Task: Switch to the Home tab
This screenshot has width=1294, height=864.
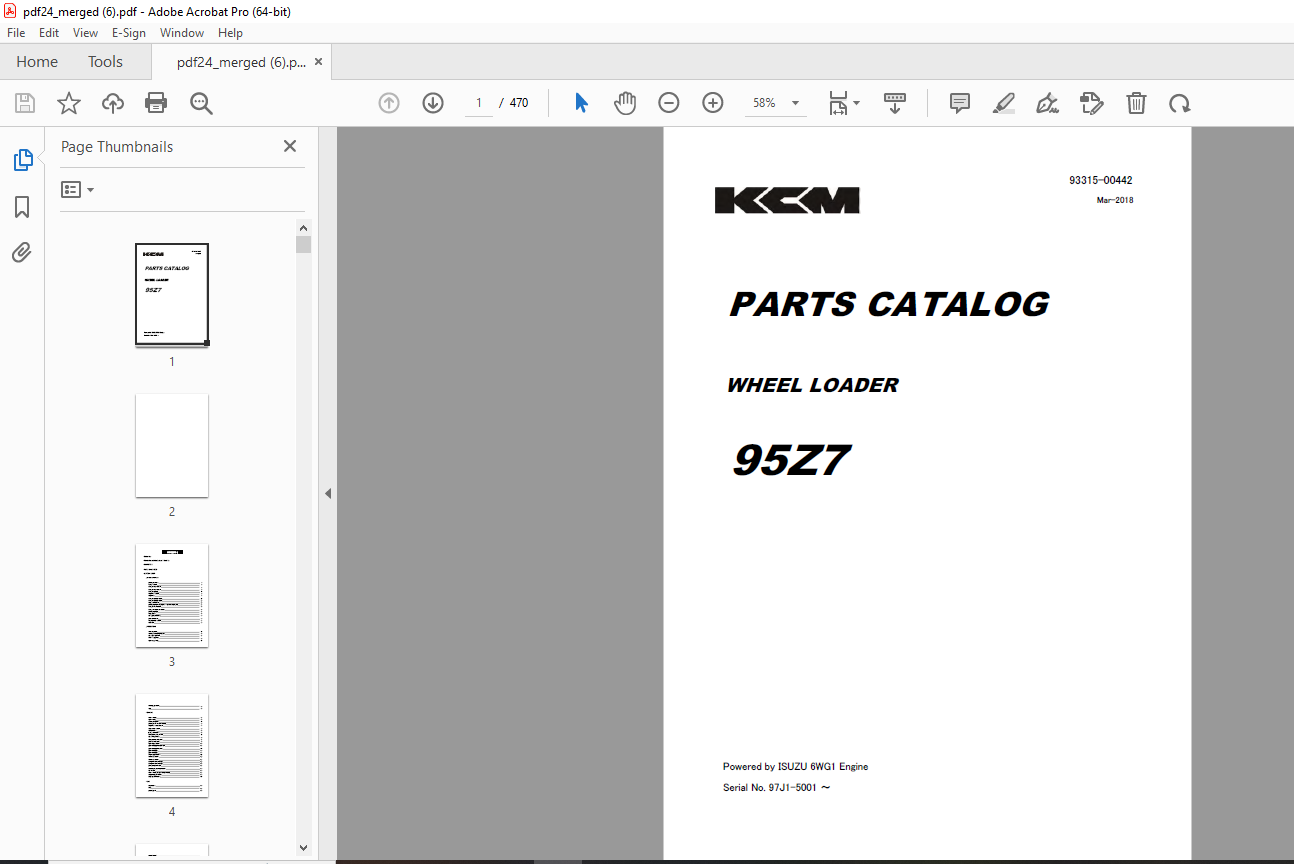Action: (x=37, y=62)
